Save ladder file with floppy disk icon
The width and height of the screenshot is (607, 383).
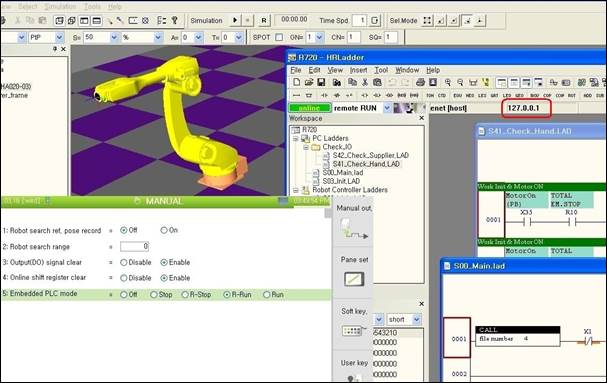(321, 82)
